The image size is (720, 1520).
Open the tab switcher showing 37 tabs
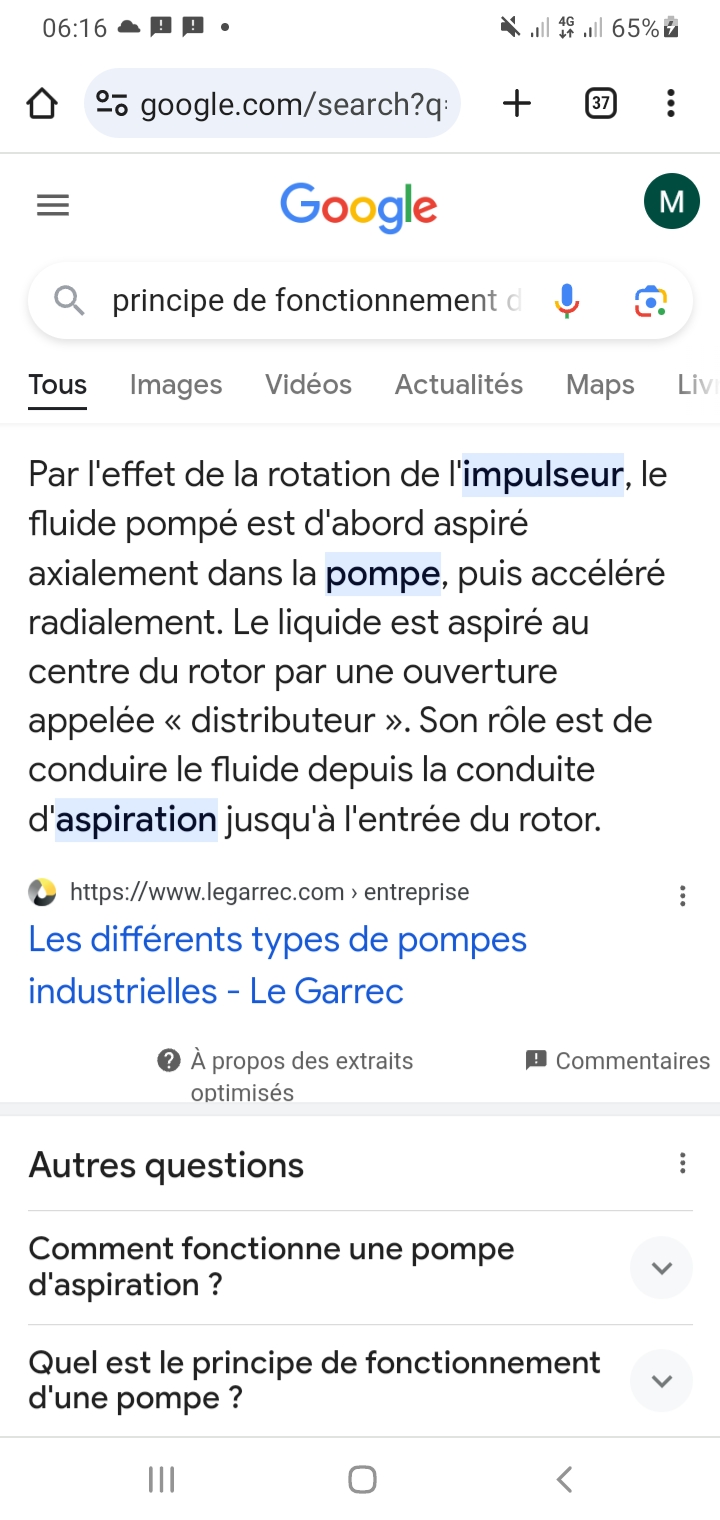click(x=600, y=103)
